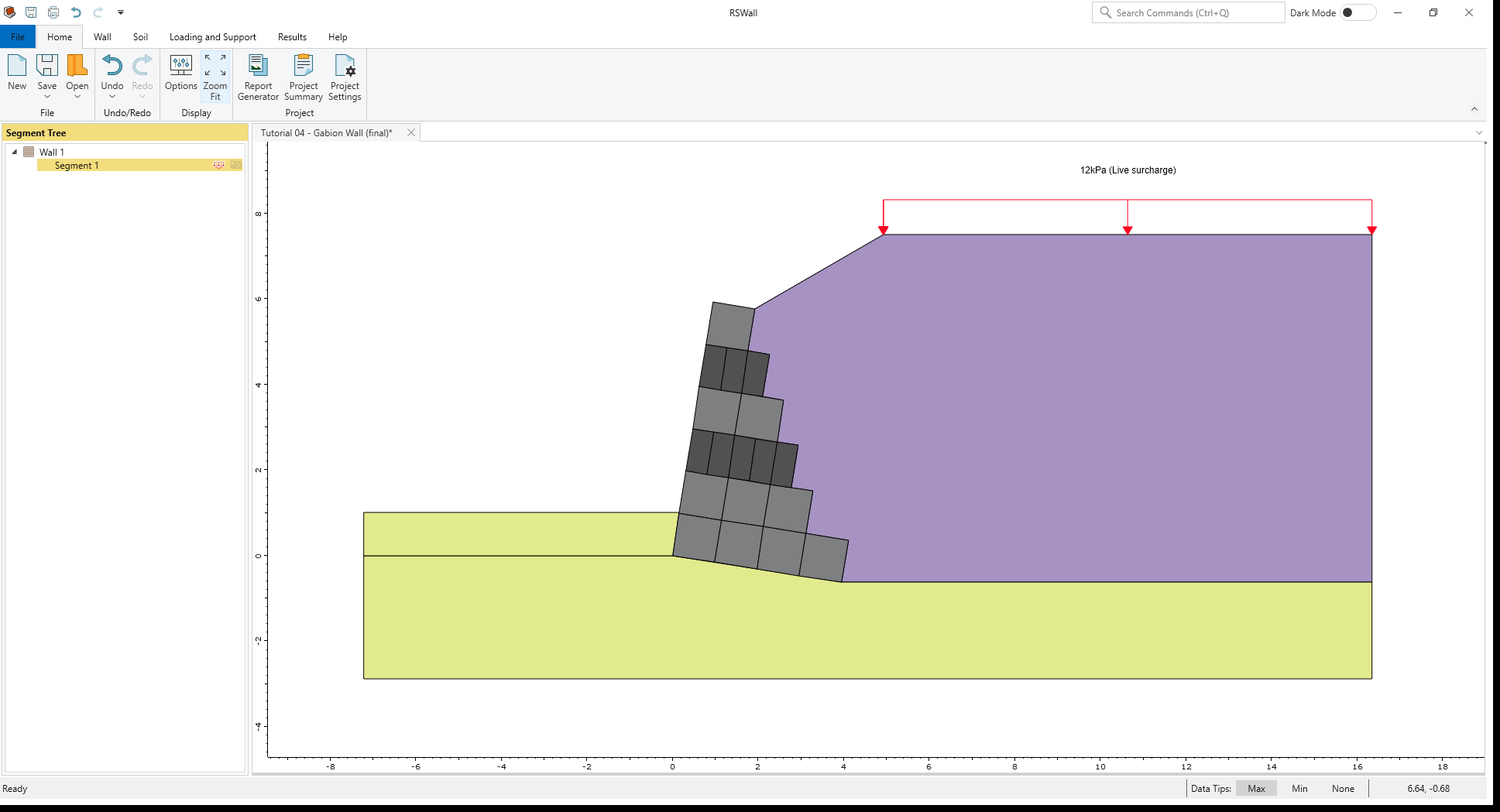Image resolution: width=1500 pixels, height=812 pixels.
Task: Expand the Open dropdown chevron
Action: click(77, 97)
